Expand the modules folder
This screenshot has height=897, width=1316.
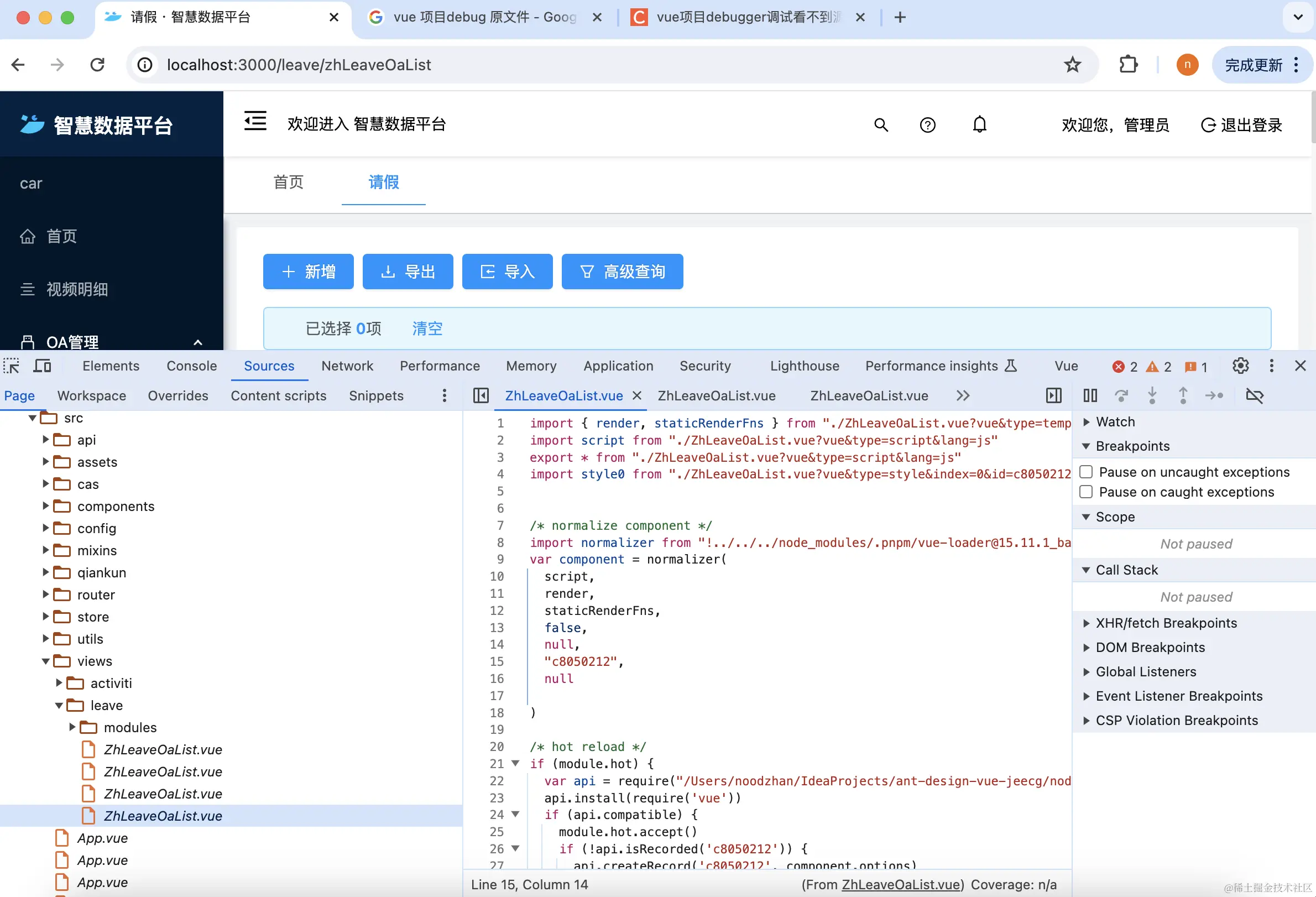72,727
